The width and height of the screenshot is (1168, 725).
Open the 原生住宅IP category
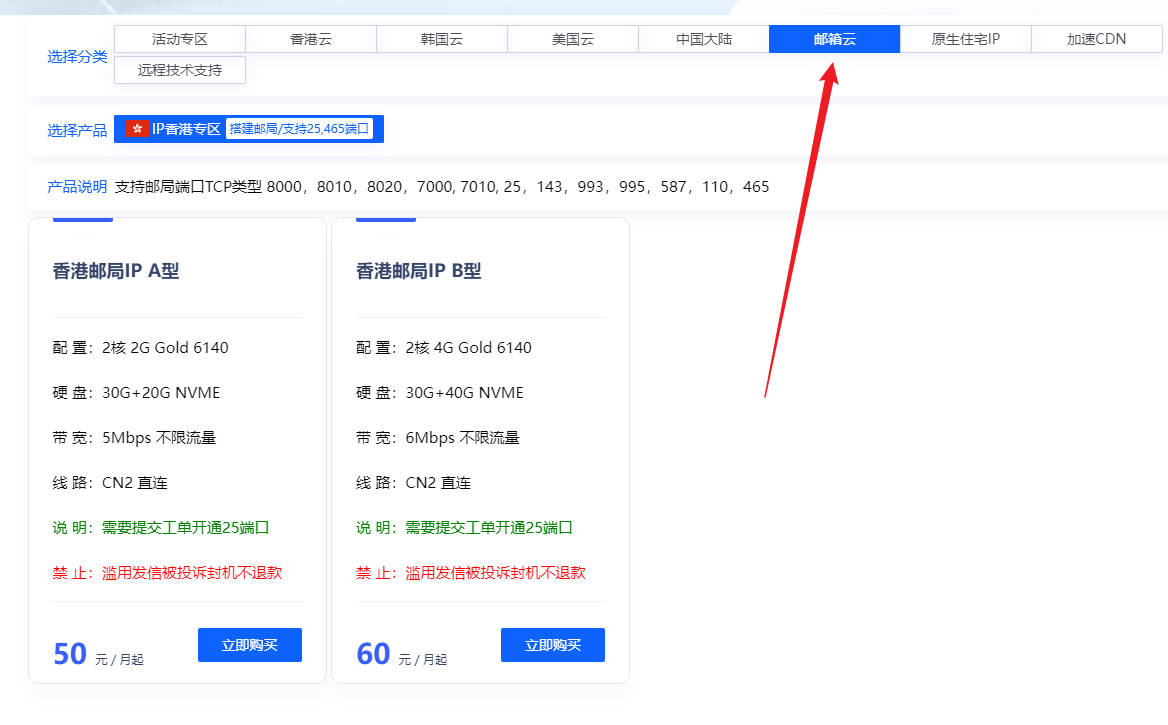pos(966,39)
